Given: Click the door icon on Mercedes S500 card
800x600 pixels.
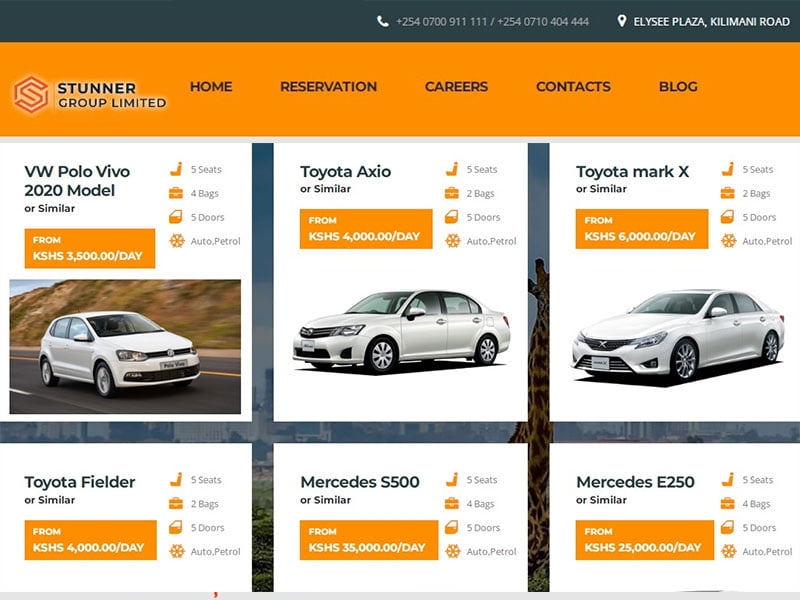Looking at the screenshot, I should pos(452,527).
